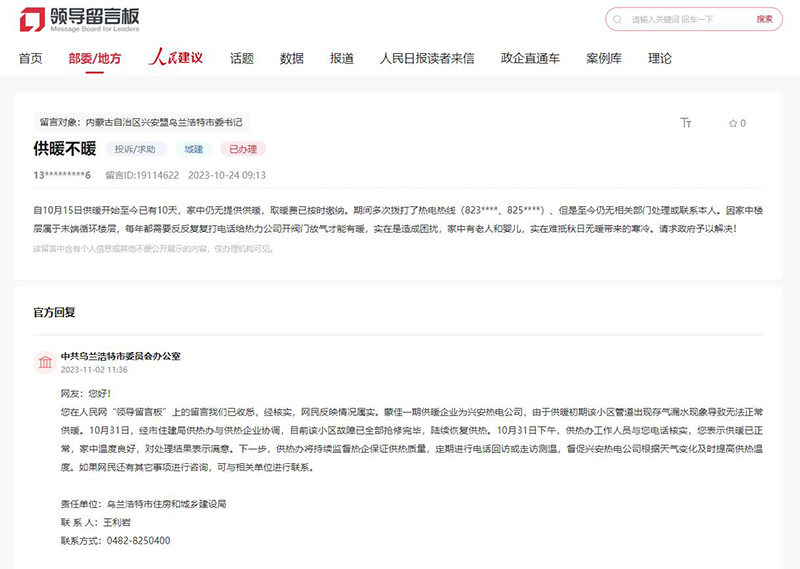Image resolution: width=800 pixels, height=569 pixels.
Task: Open 人民日报读者来信 page
Action: click(427, 59)
